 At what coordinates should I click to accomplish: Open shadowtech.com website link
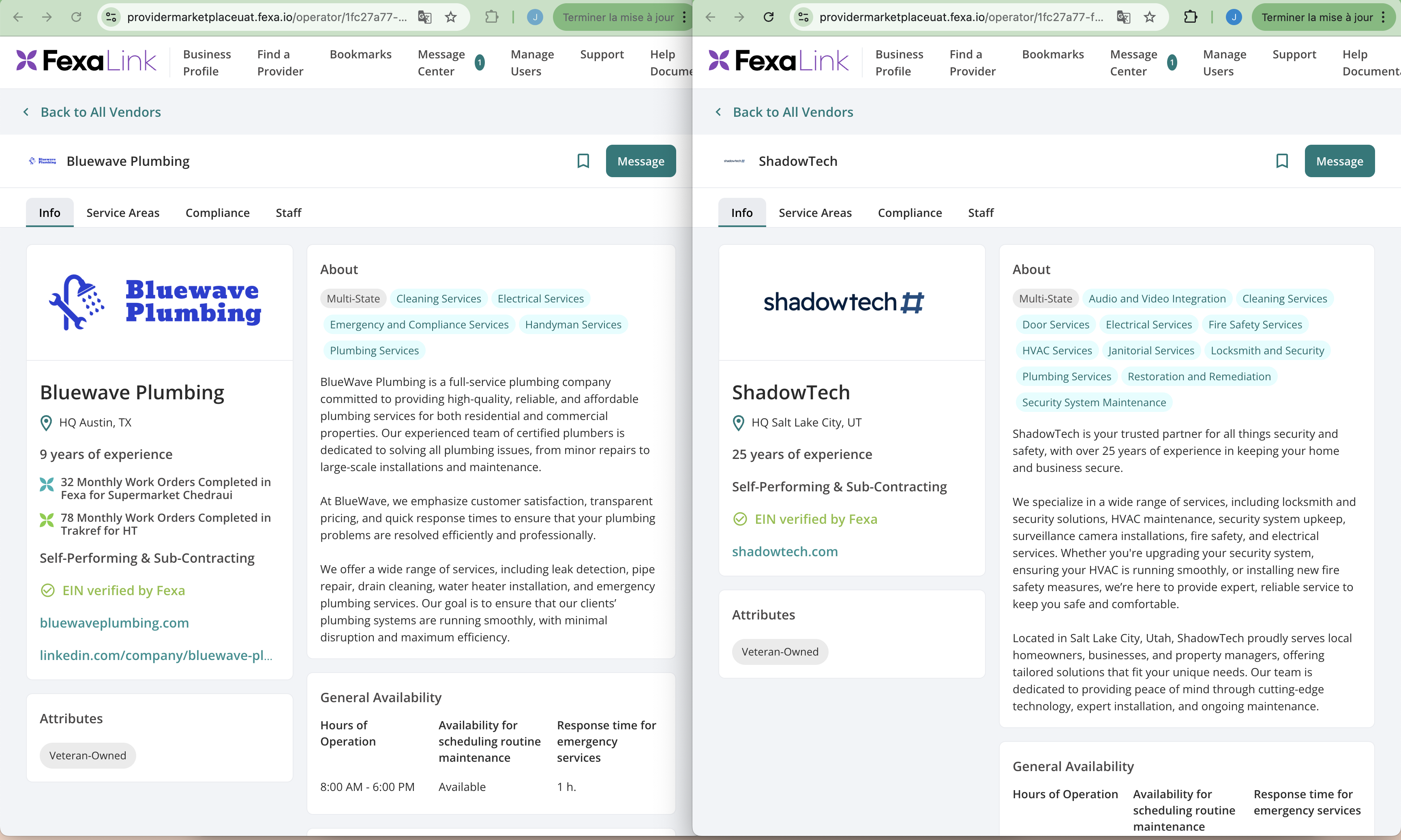785,552
